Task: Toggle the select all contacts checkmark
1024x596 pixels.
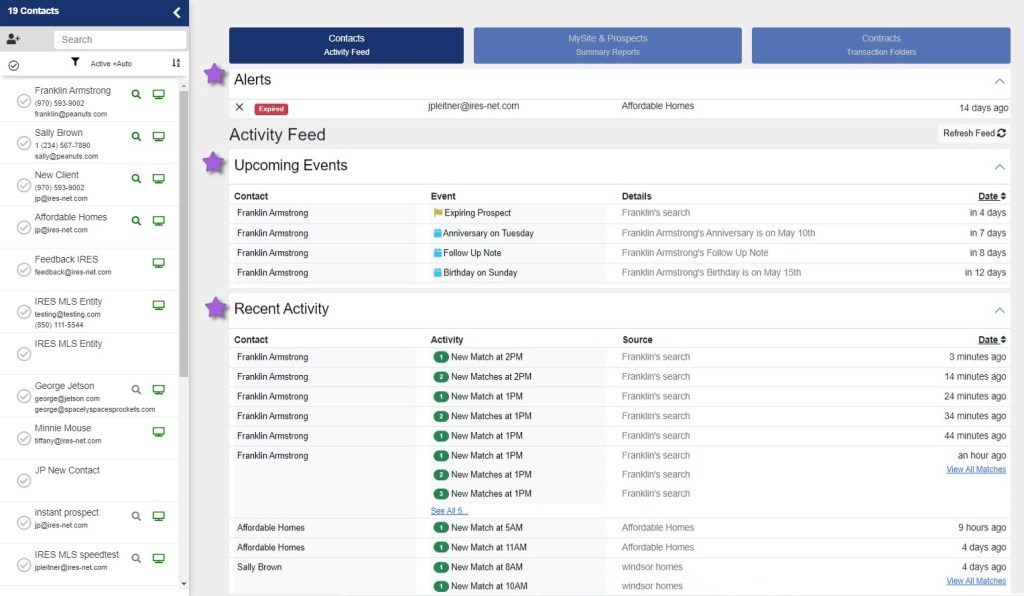Action: 14,65
